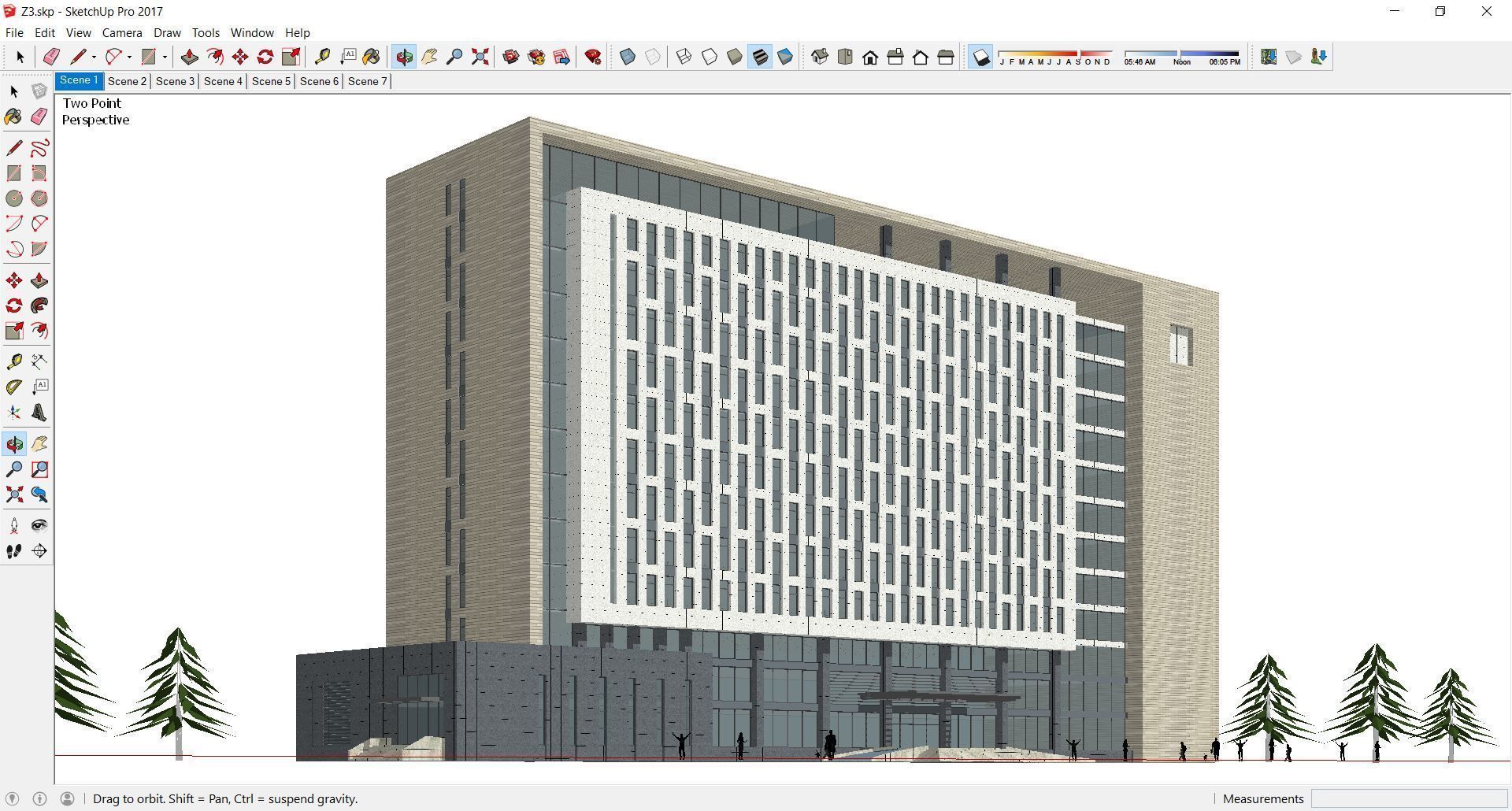Open the File menu
The width and height of the screenshot is (1512, 811).
[x=14, y=32]
